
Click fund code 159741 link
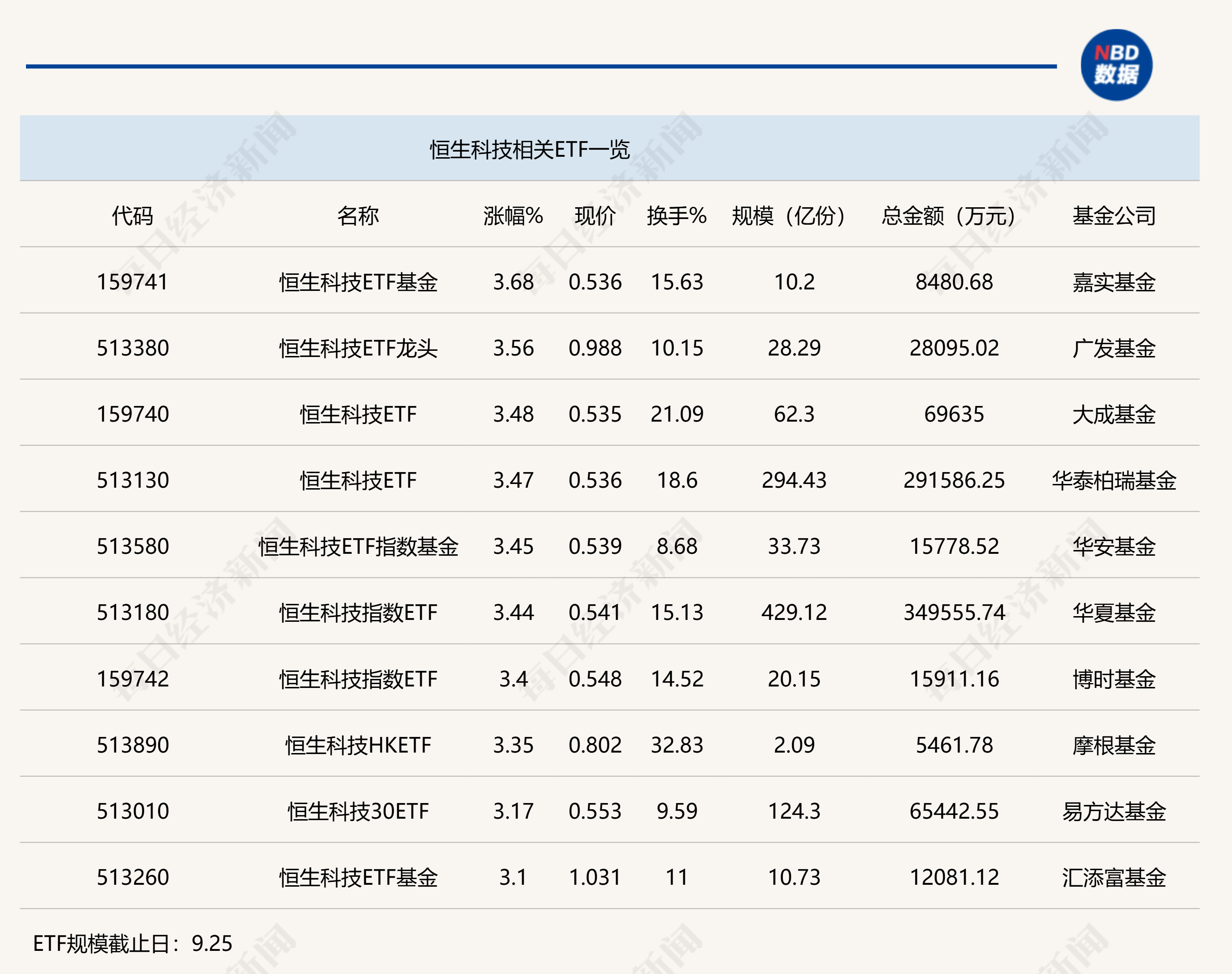click(x=132, y=282)
